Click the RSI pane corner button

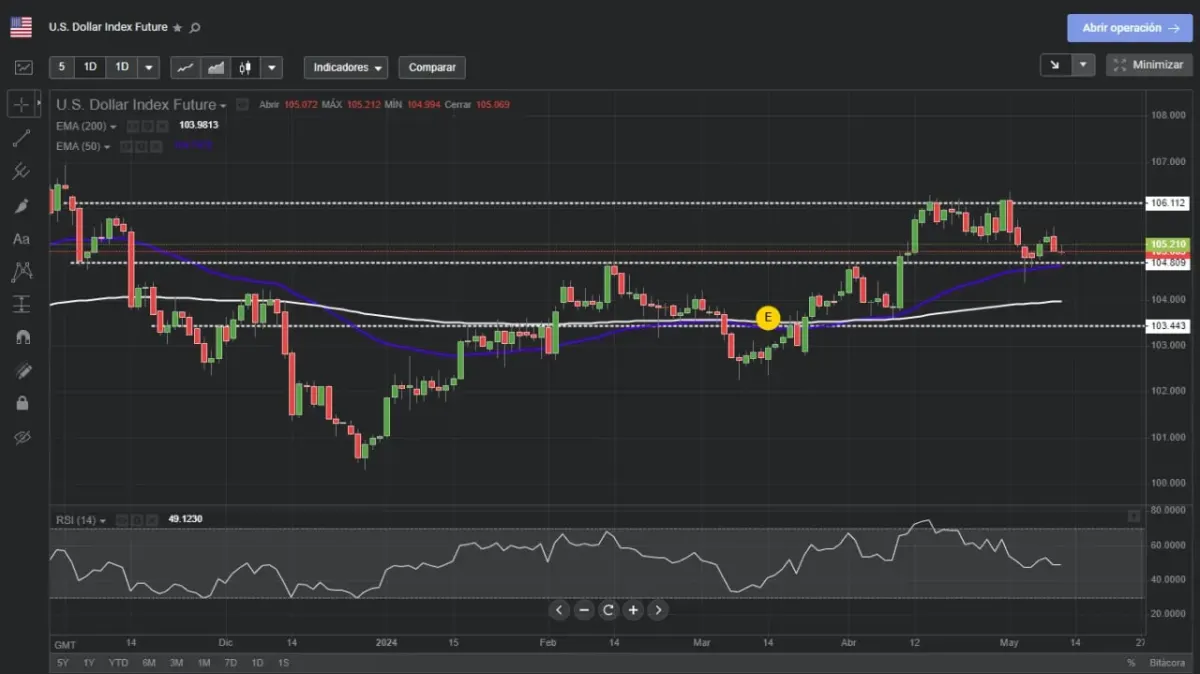click(1133, 516)
